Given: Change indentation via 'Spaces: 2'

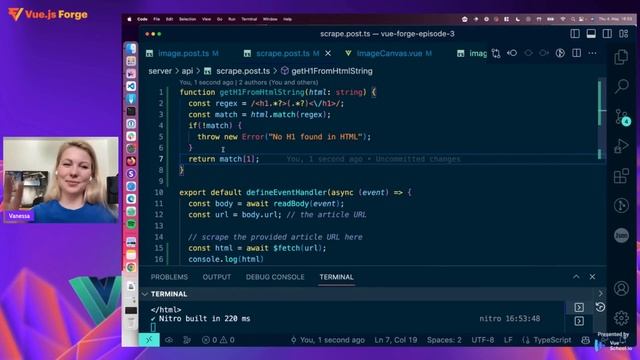Looking at the screenshot, I should (444, 340).
